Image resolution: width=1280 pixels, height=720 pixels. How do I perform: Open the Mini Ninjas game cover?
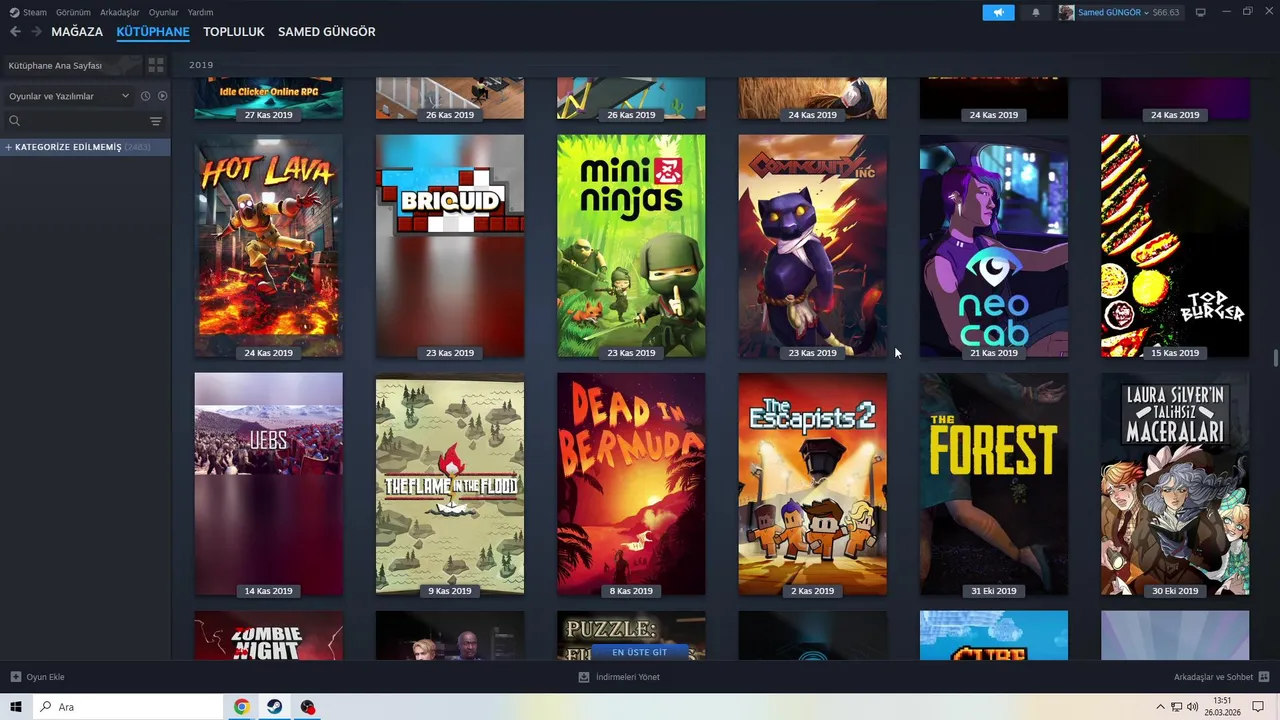click(x=631, y=246)
